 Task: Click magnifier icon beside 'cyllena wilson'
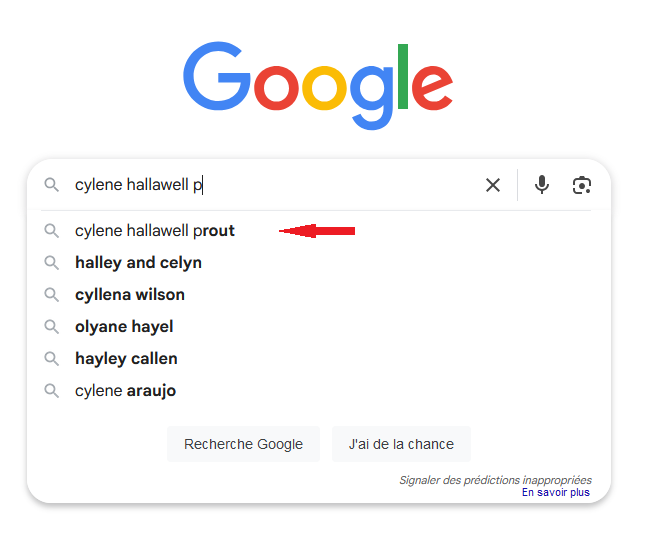coord(51,295)
